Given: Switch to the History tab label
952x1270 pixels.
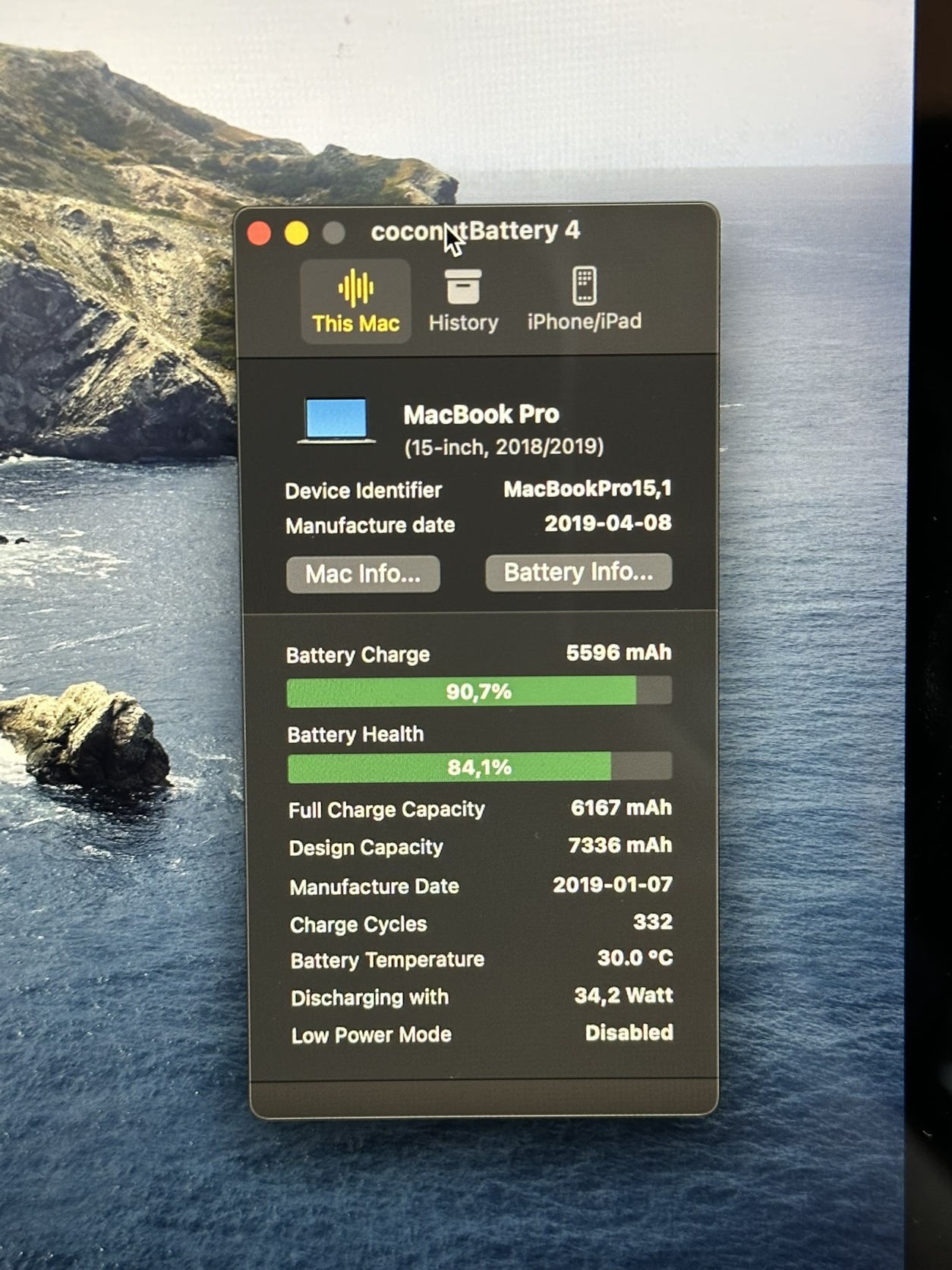Looking at the screenshot, I should pyautogui.click(x=463, y=323).
